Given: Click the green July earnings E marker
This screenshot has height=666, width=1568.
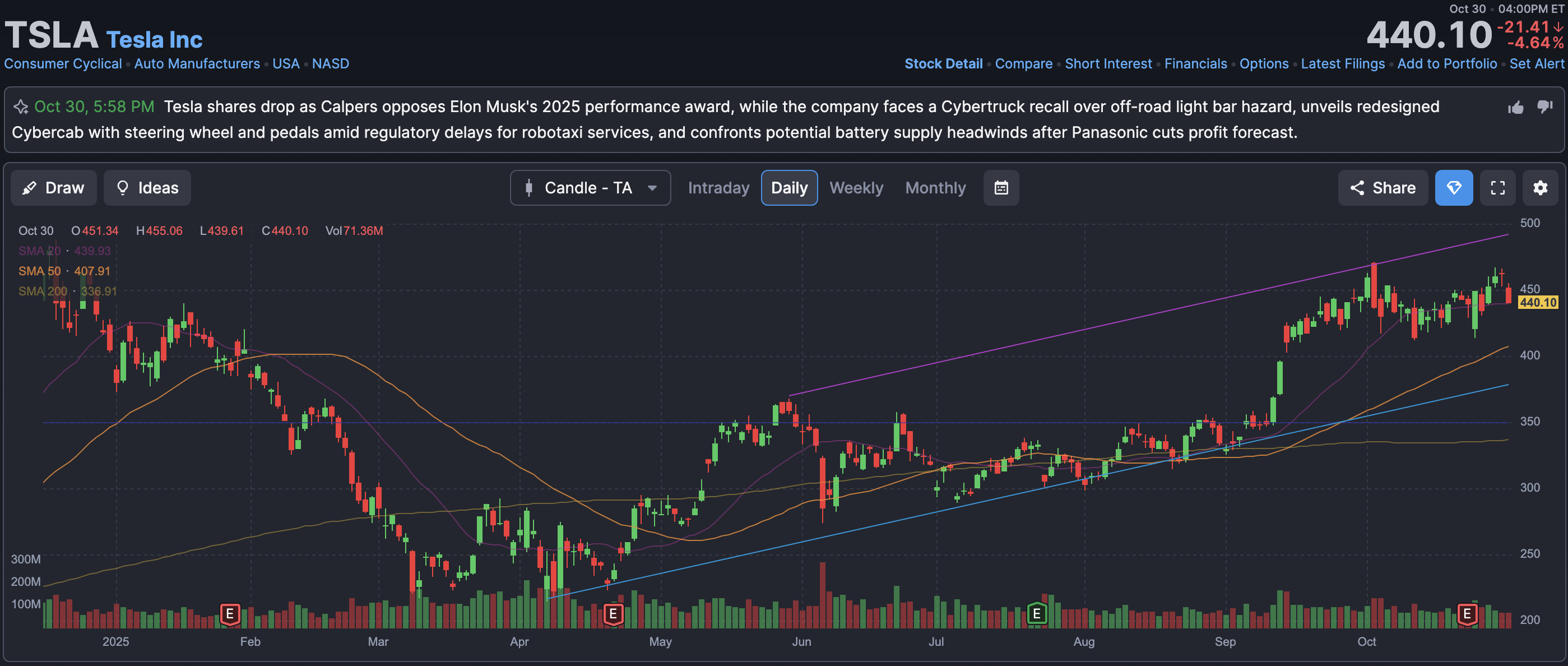Looking at the screenshot, I should [x=1037, y=614].
